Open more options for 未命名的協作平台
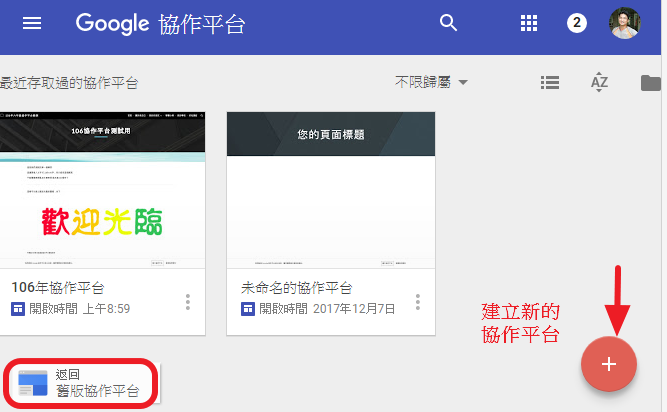This screenshot has height=412, width=667. (418, 301)
